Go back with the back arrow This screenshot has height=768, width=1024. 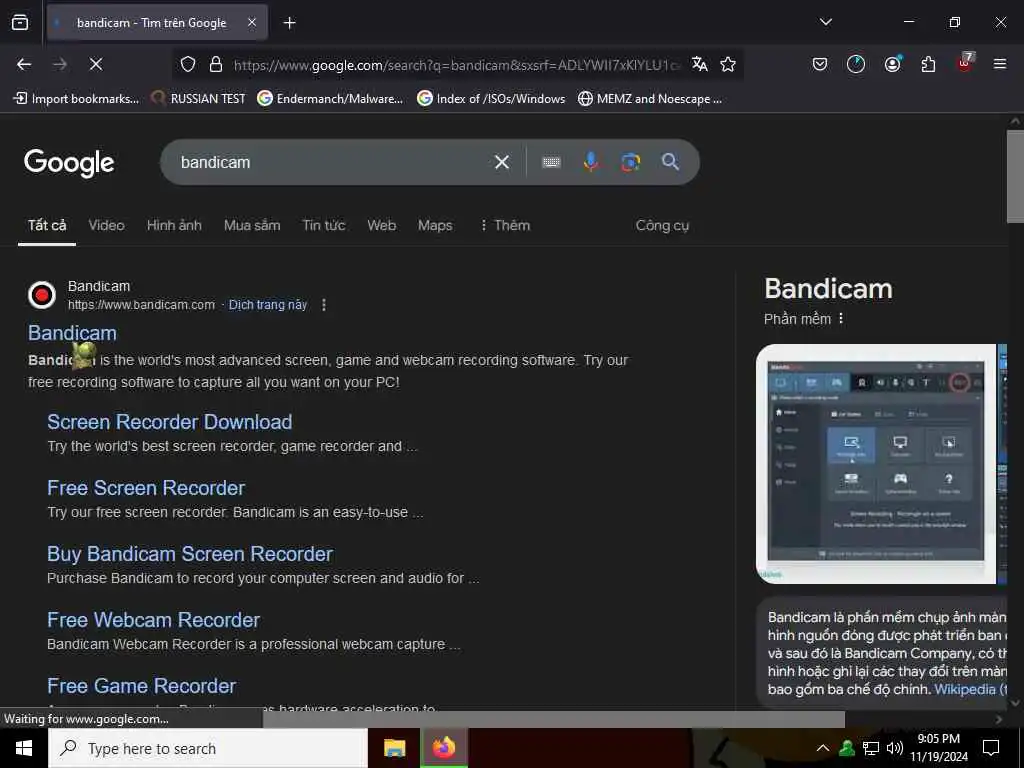click(24, 64)
